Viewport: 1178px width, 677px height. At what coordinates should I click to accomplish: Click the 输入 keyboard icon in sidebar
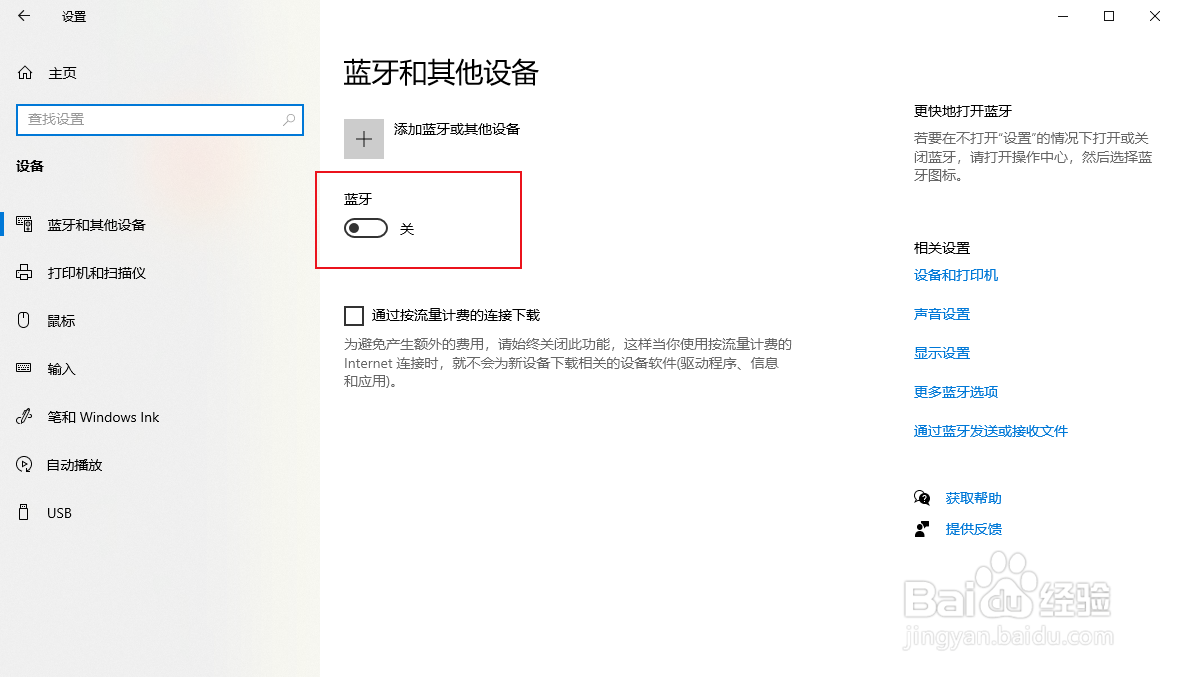click(x=22, y=369)
